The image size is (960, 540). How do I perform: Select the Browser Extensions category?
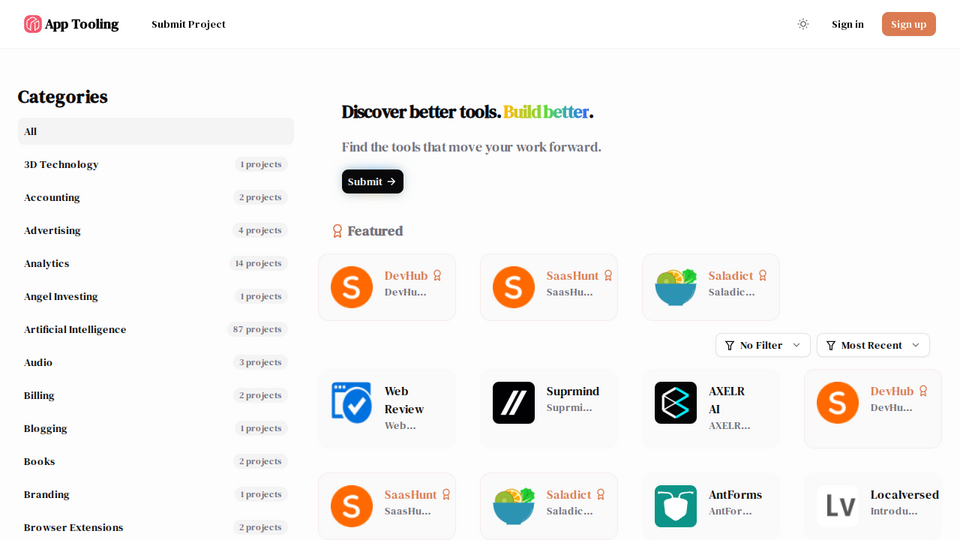pyautogui.click(x=156, y=527)
